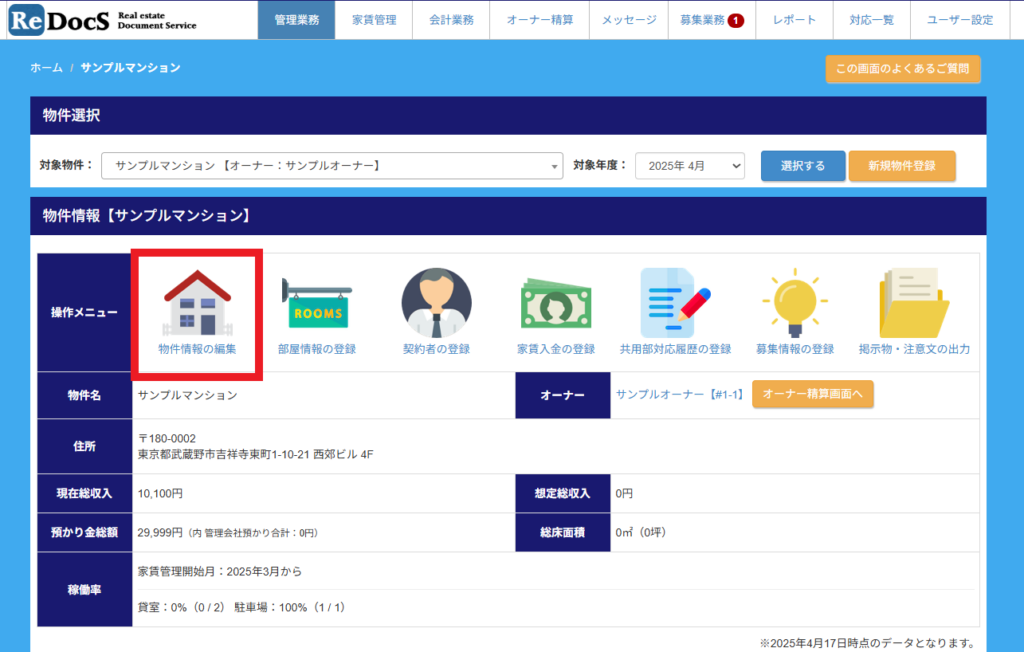
Task: Switch to the 家賃管理 tab
Action: tap(374, 20)
